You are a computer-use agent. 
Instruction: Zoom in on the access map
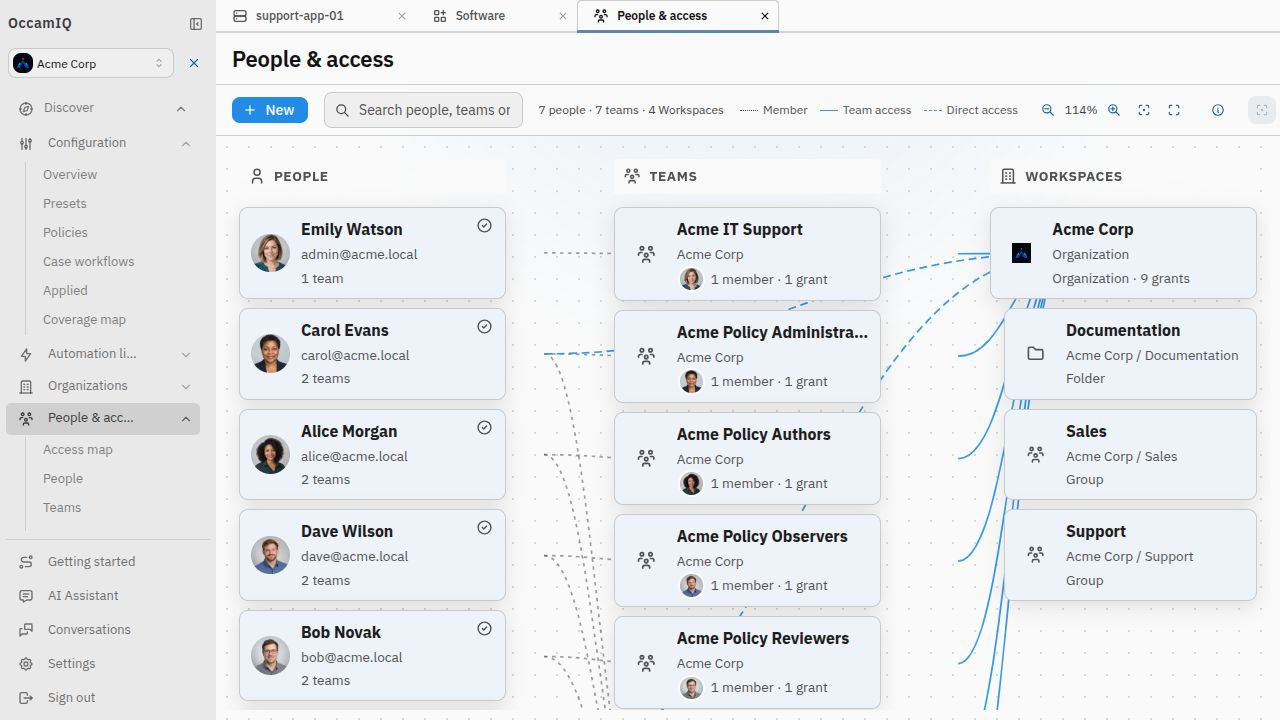pyautogui.click(x=1114, y=110)
